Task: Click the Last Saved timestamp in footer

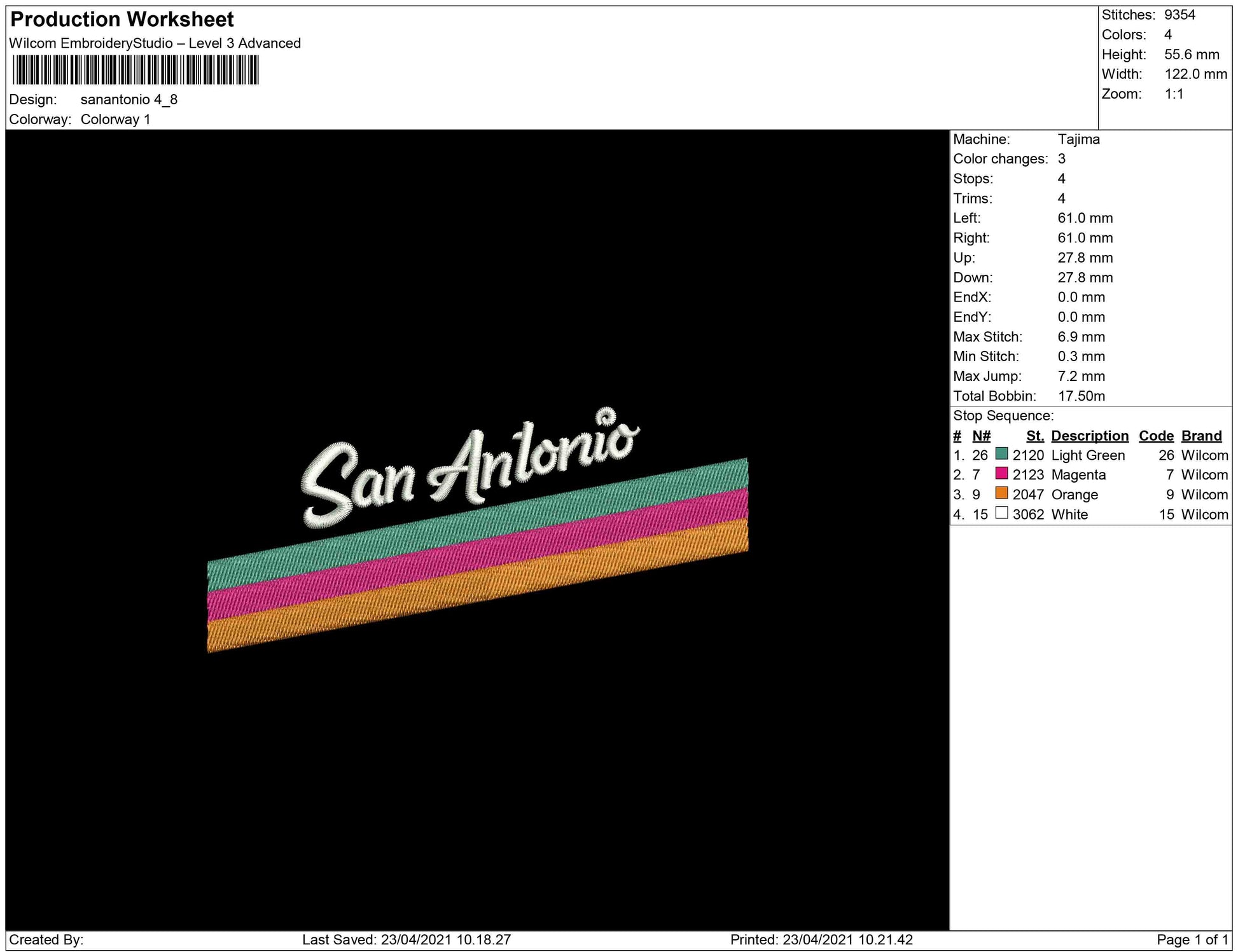Action: tap(407, 939)
